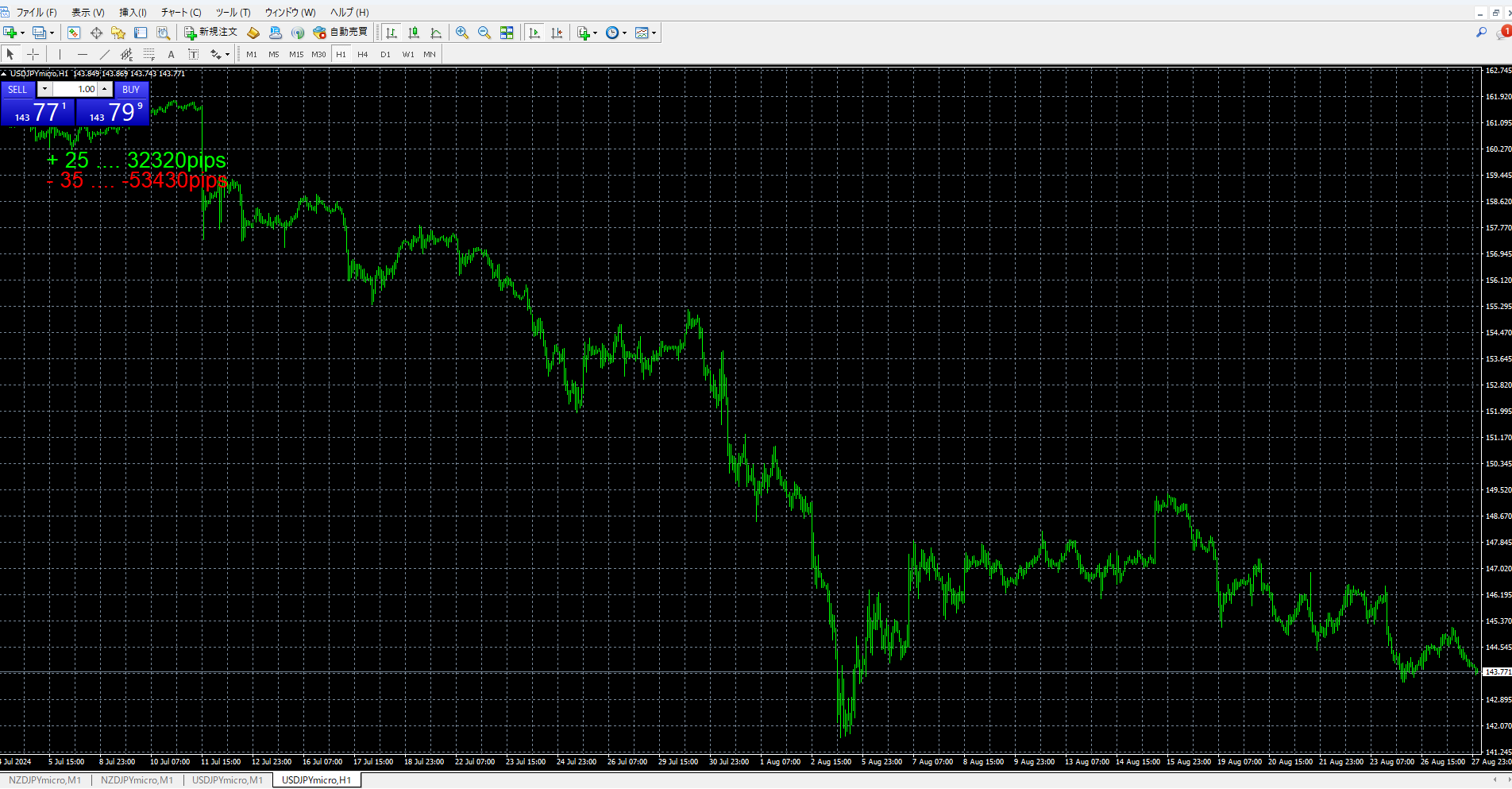Switch timeframe to M1
The height and width of the screenshot is (789, 1512).
click(252, 54)
